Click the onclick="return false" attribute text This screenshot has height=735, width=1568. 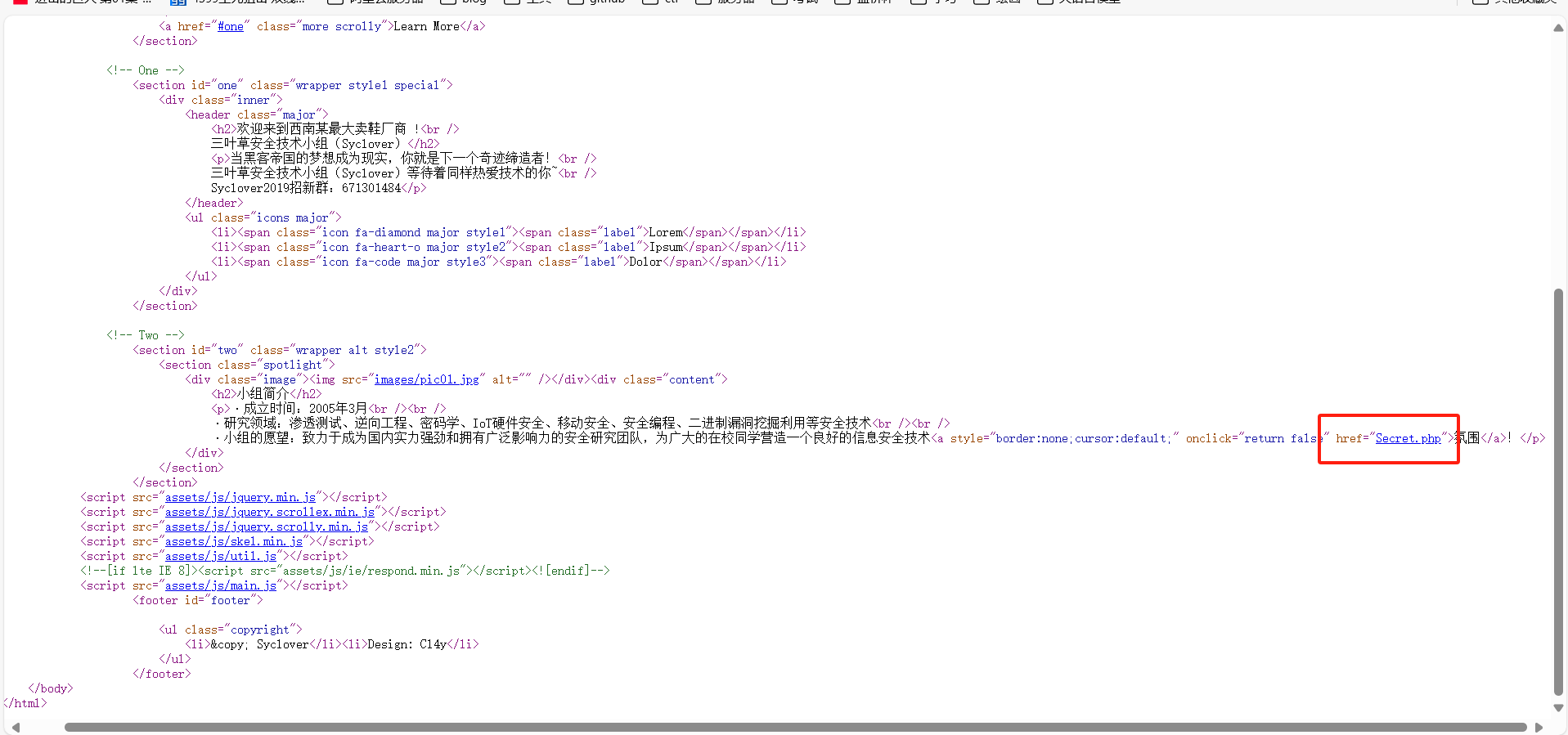pyautogui.click(x=1257, y=438)
